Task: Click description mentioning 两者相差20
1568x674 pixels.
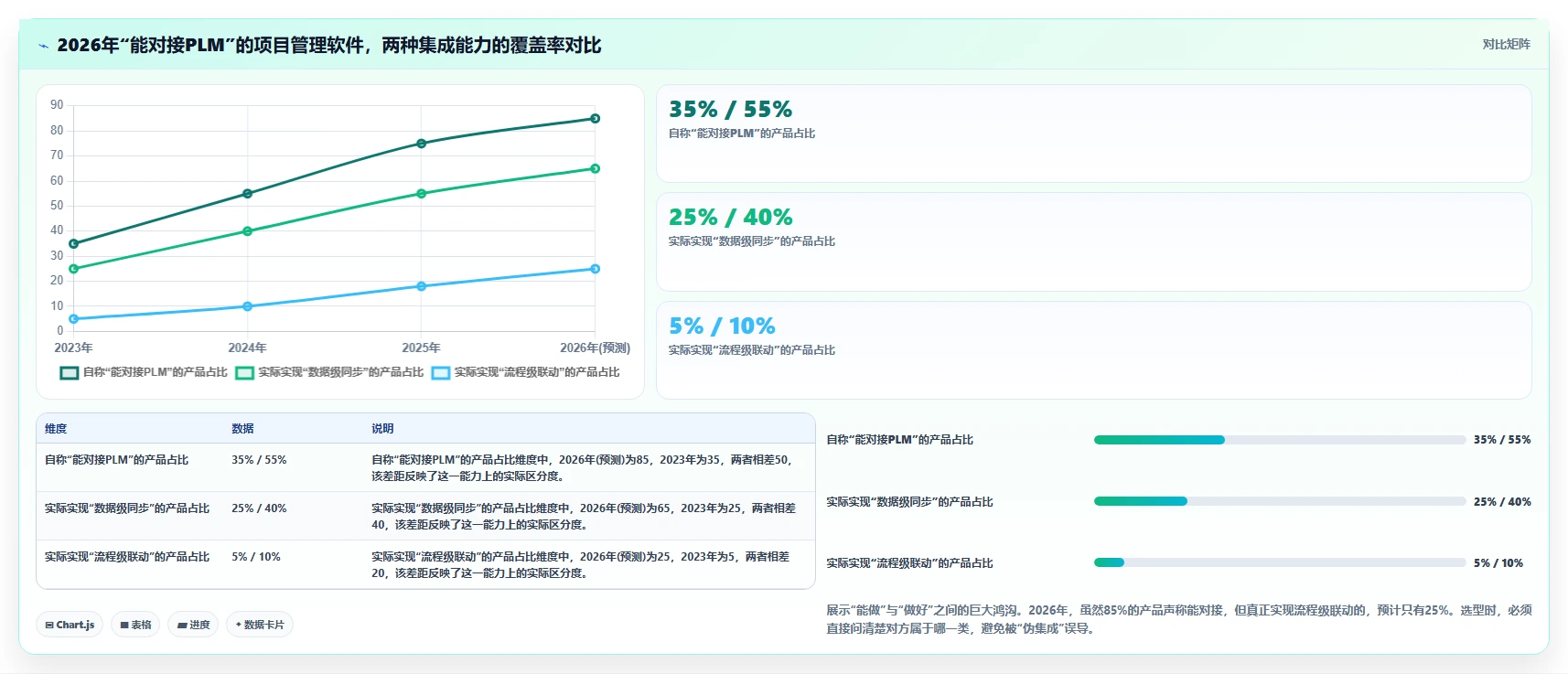Action: click(581, 565)
